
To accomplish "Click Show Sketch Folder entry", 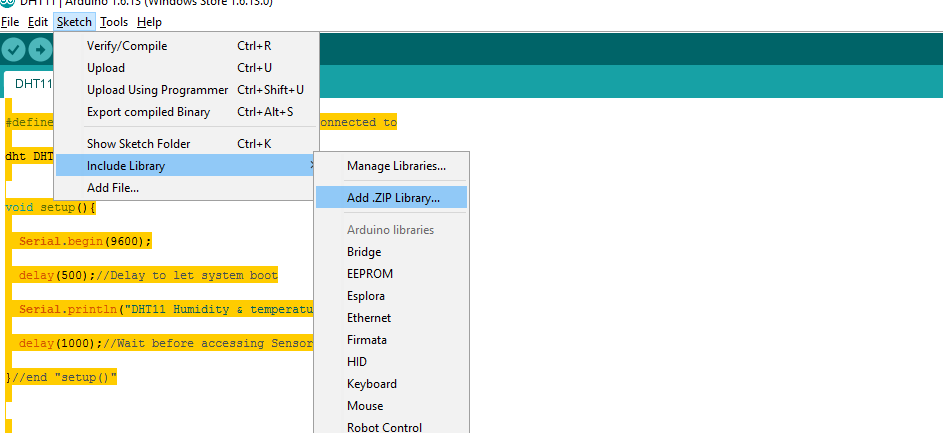I will coord(138,144).
